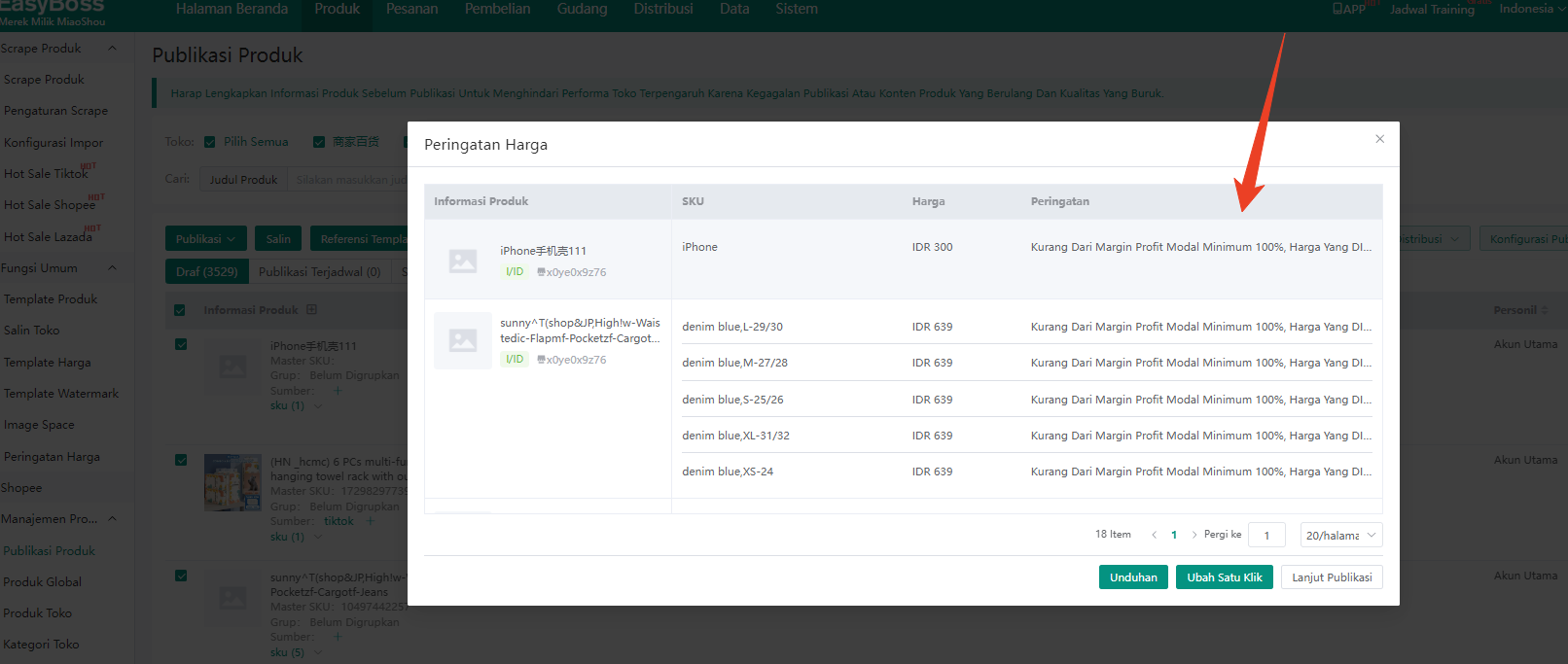This screenshot has width=1568, height=664.
Task: Open the Sistem top menu
Action: pyautogui.click(x=797, y=9)
